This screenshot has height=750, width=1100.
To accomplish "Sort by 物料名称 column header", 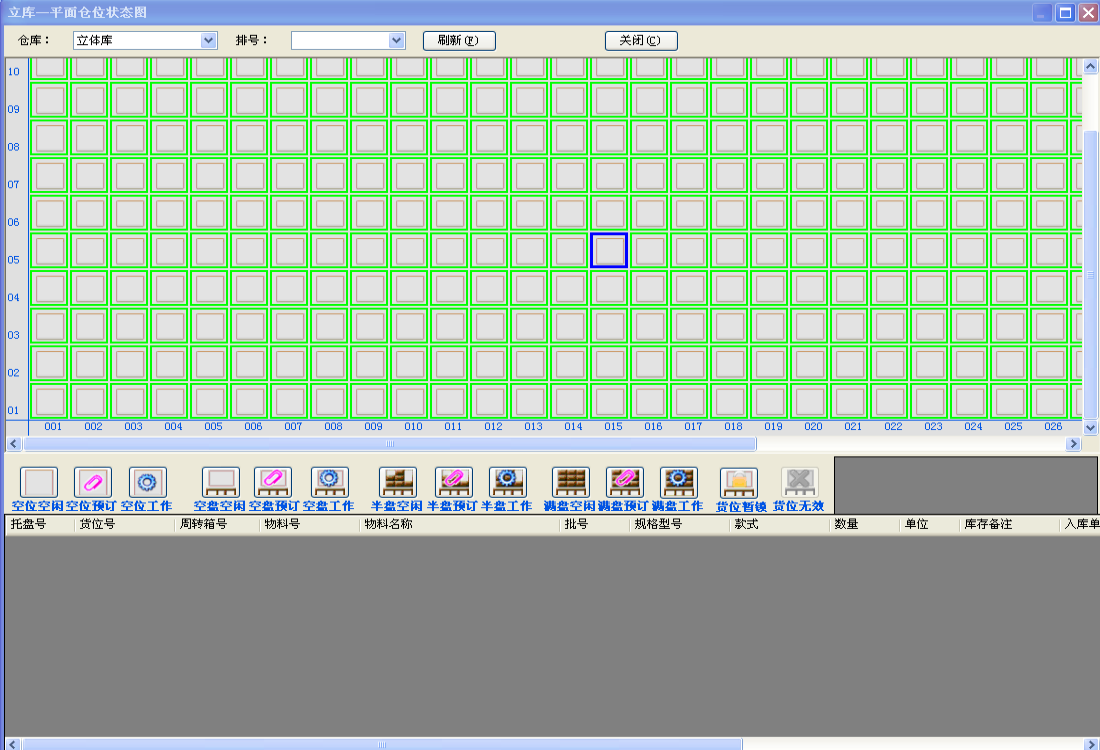I will 460,524.
